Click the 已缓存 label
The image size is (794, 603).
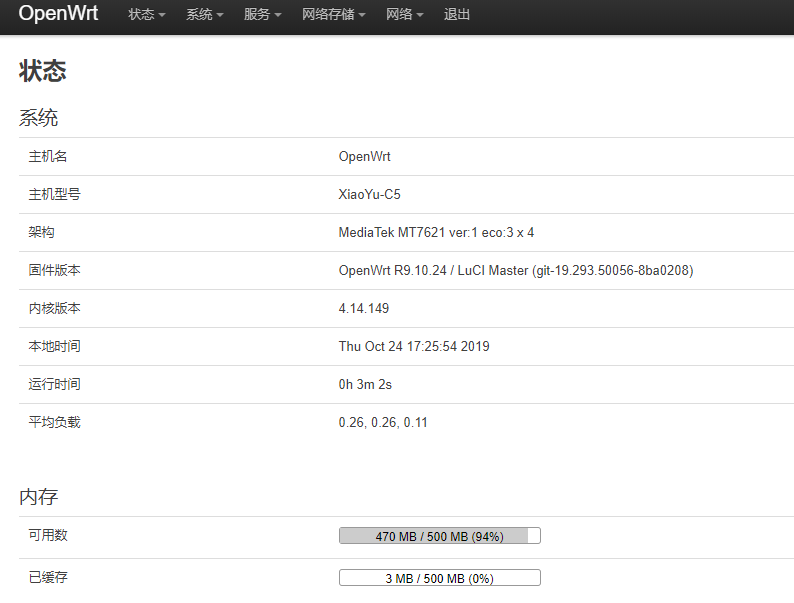(x=48, y=577)
